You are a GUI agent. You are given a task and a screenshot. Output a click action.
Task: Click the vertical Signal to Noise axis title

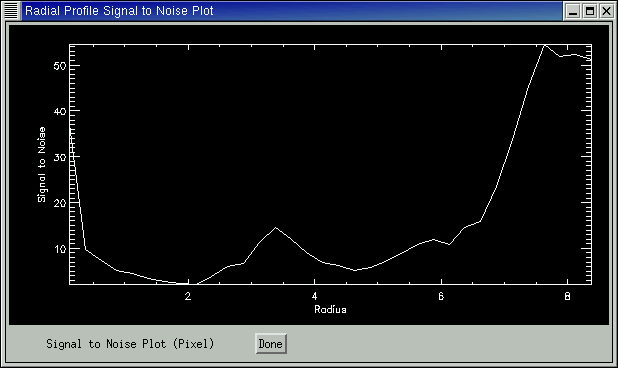[41, 165]
